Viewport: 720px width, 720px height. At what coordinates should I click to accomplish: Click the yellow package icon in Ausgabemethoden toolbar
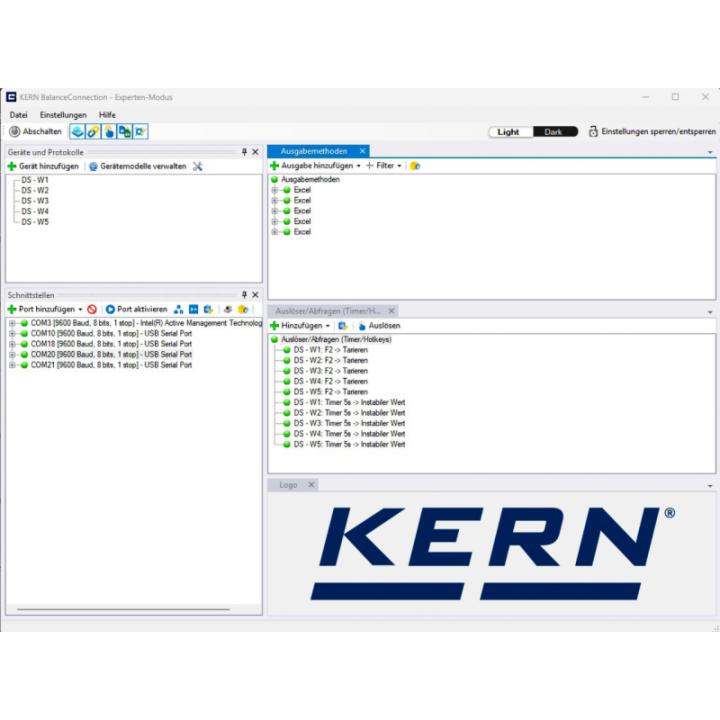(x=415, y=166)
